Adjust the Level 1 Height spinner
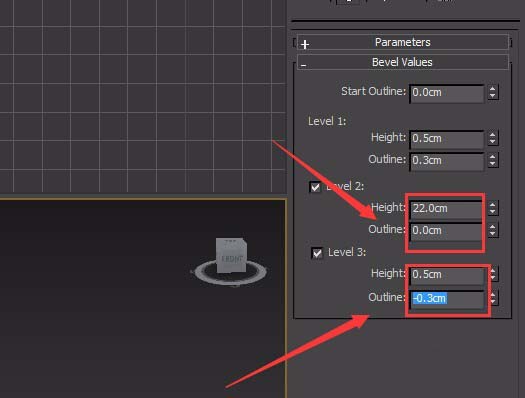 tap(493, 138)
